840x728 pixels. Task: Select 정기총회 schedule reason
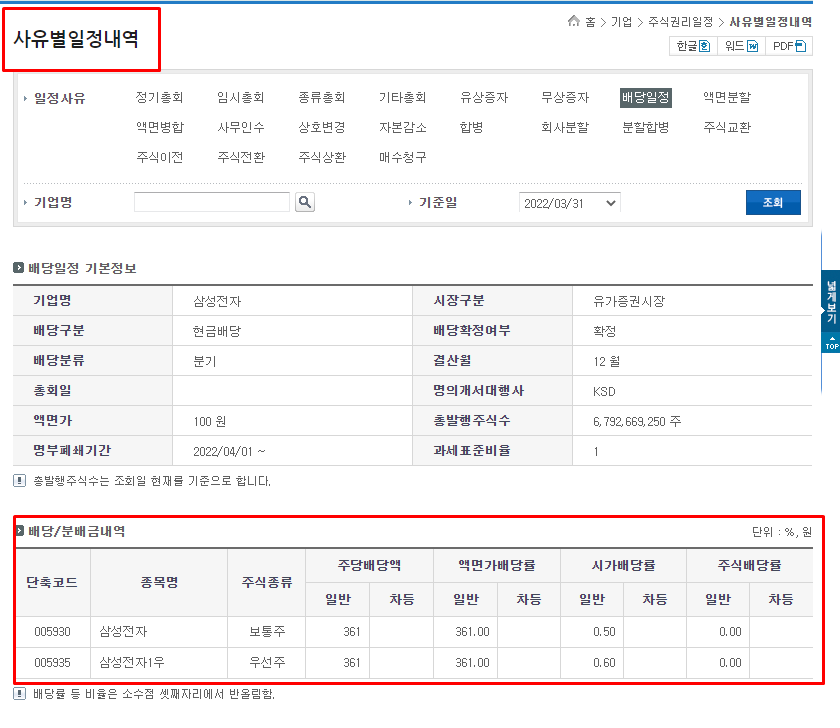pos(159,97)
